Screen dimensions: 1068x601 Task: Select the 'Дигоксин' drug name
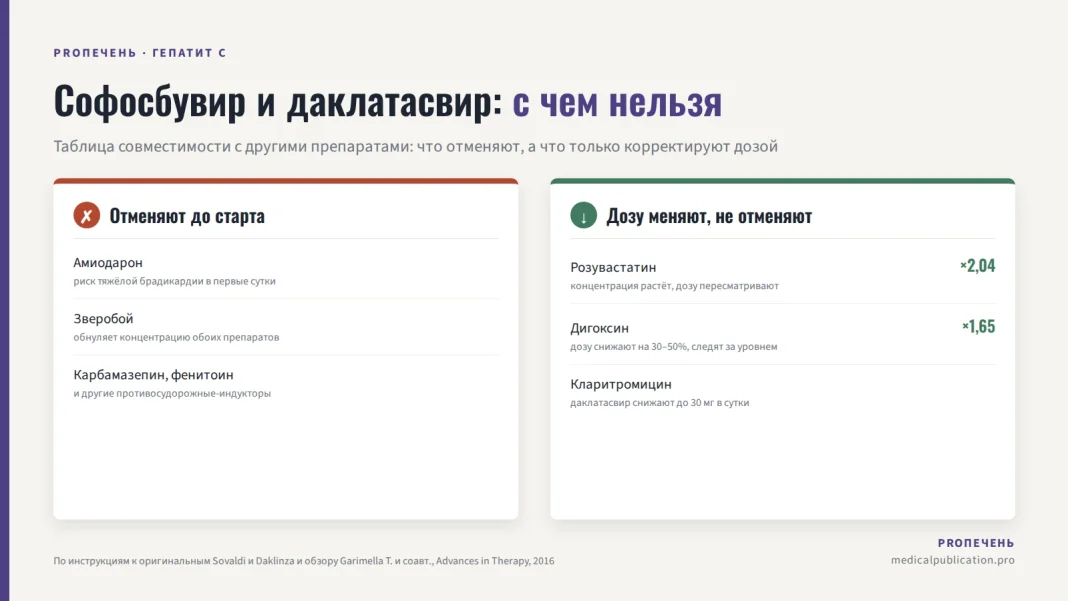(x=599, y=328)
